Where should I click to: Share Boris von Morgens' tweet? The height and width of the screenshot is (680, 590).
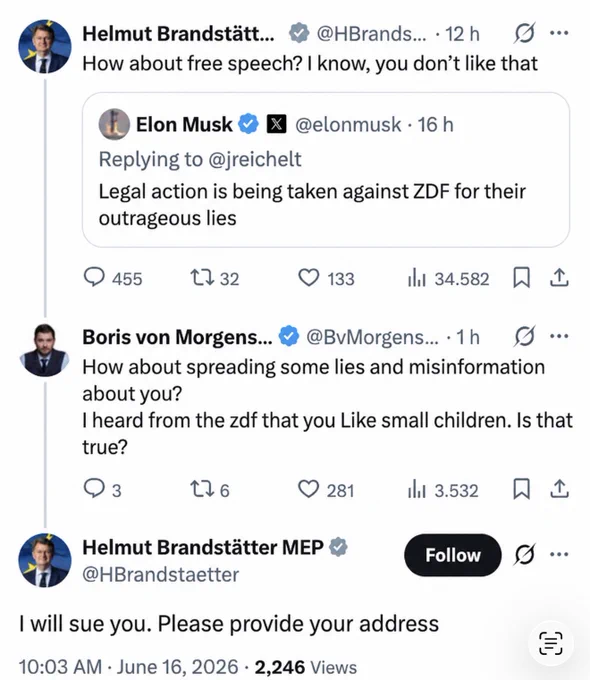click(559, 489)
